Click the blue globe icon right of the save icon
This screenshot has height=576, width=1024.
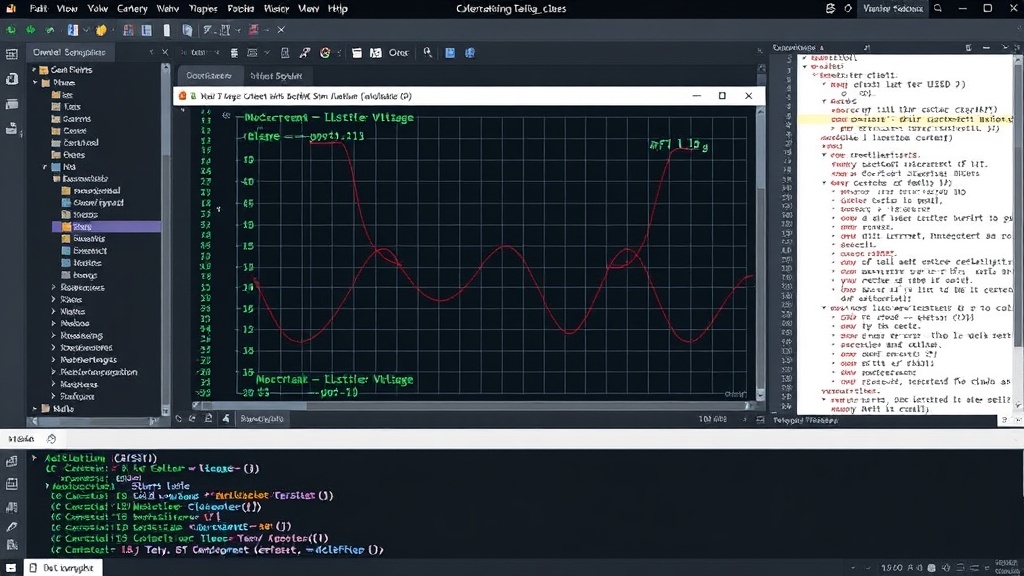tap(470, 53)
